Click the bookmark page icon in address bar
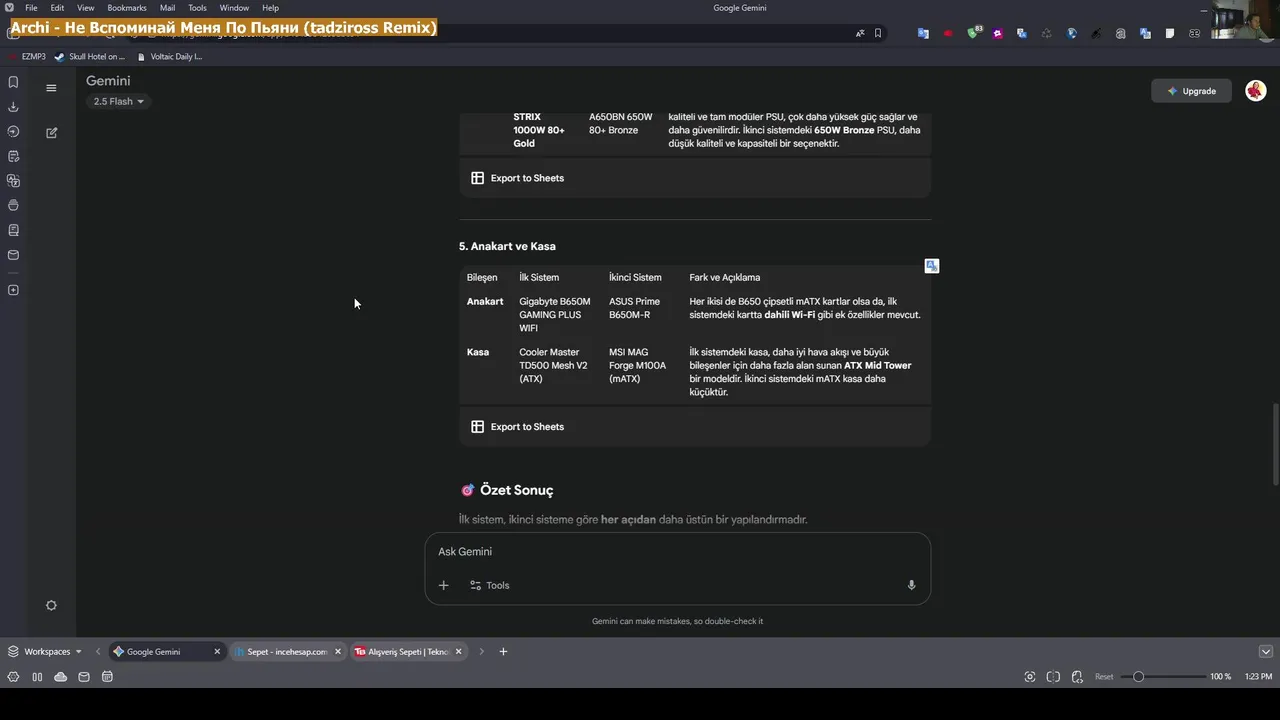The image size is (1280, 720). click(x=878, y=33)
